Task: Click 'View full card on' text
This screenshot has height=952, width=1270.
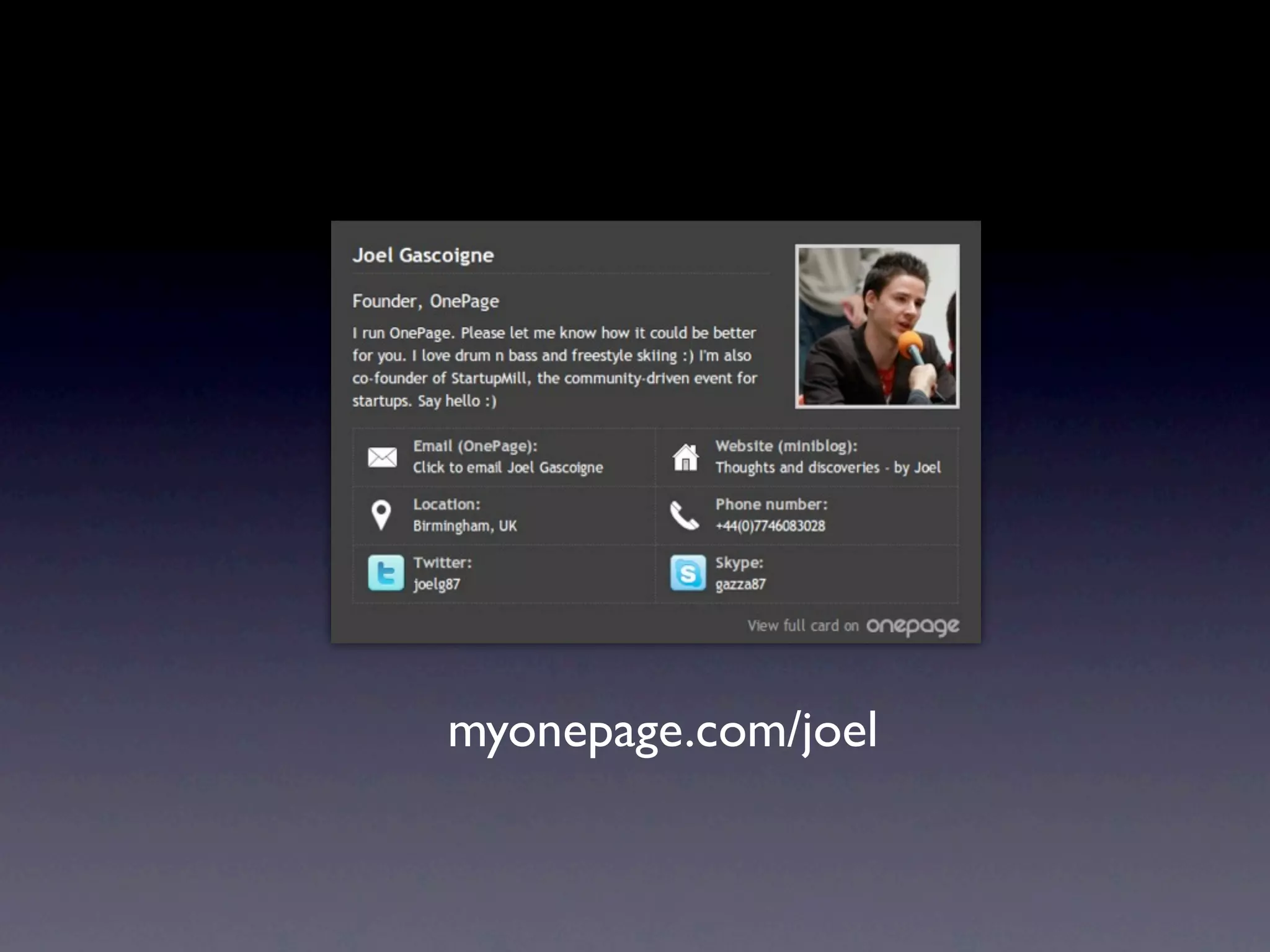Action: click(x=803, y=626)
